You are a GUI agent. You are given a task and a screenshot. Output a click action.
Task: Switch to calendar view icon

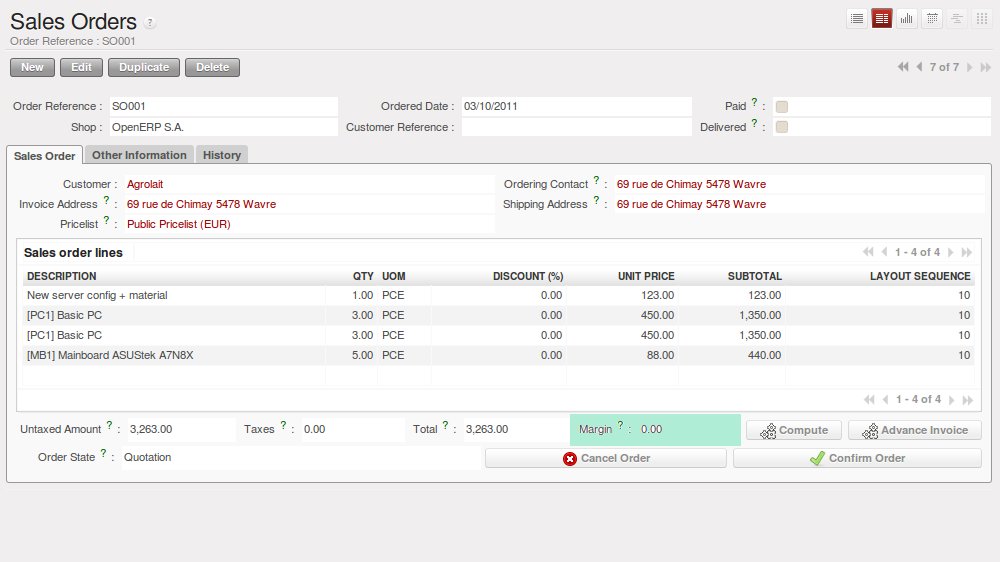coord(932,18)
